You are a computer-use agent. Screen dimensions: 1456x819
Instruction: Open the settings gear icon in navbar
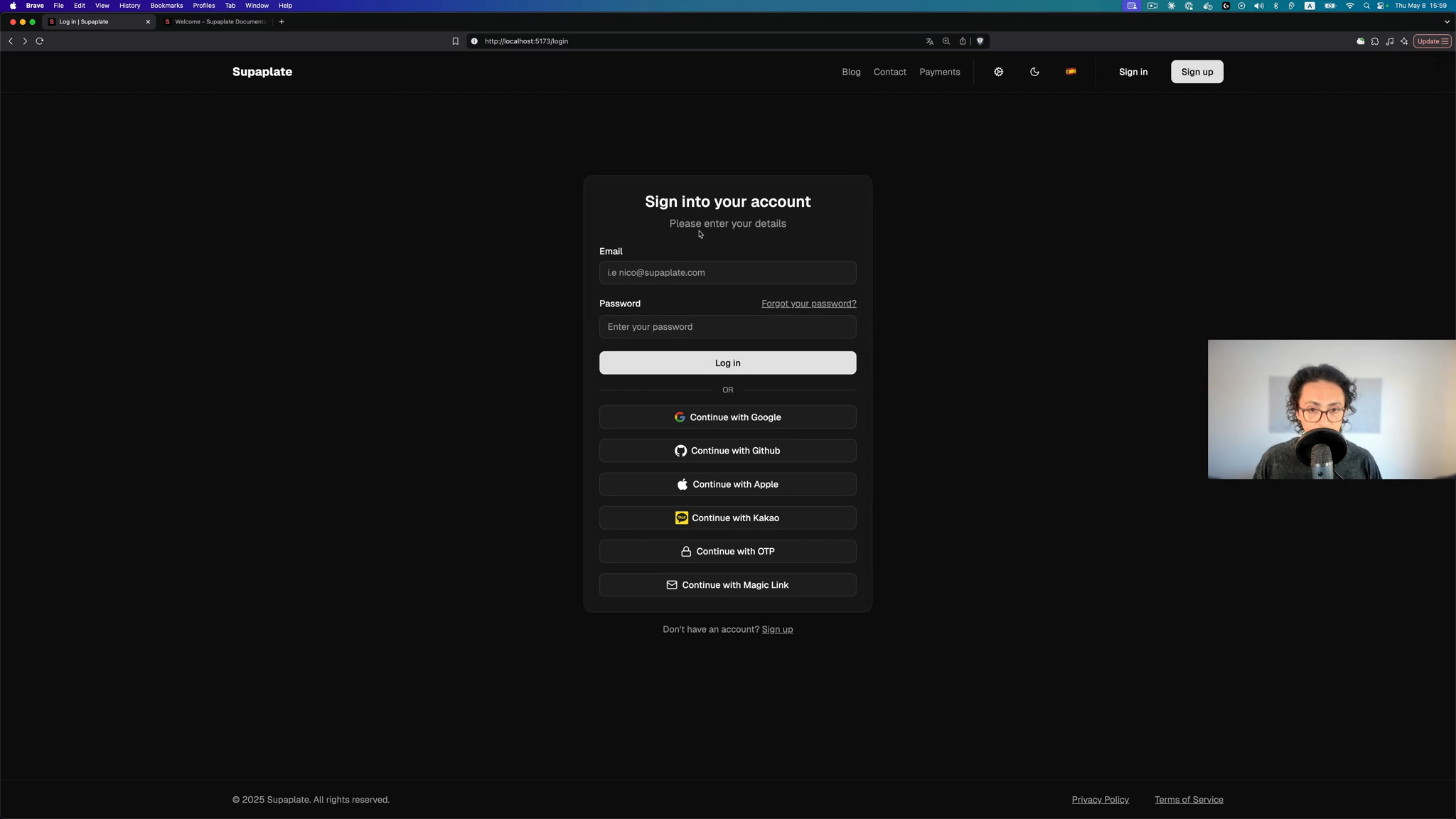click(x=998, y=72)
